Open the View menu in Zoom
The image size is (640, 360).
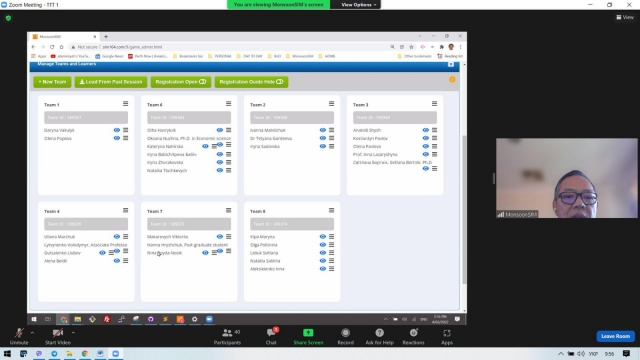[x=625, y=17]
